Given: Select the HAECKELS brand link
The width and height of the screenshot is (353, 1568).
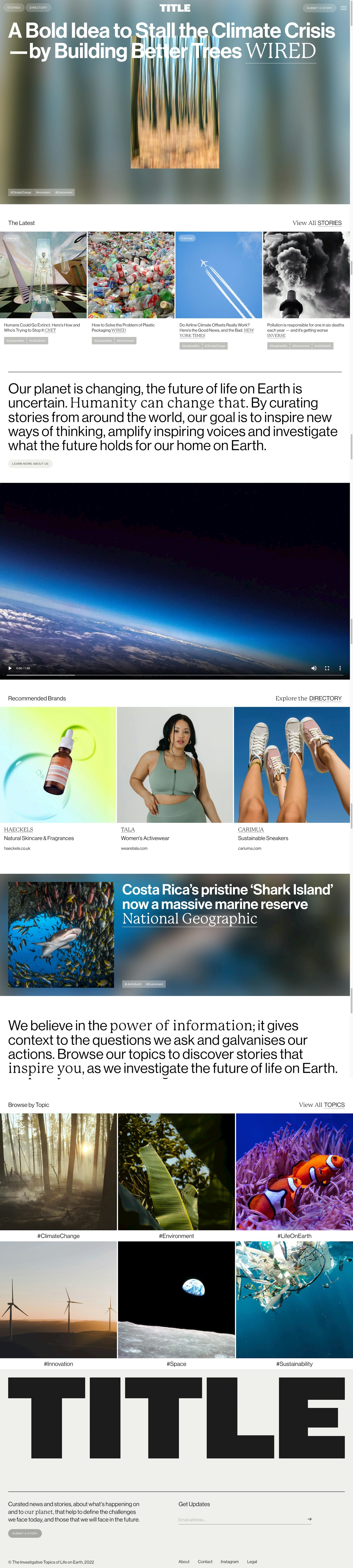Looking at the screenshot, I should (19, 829).
